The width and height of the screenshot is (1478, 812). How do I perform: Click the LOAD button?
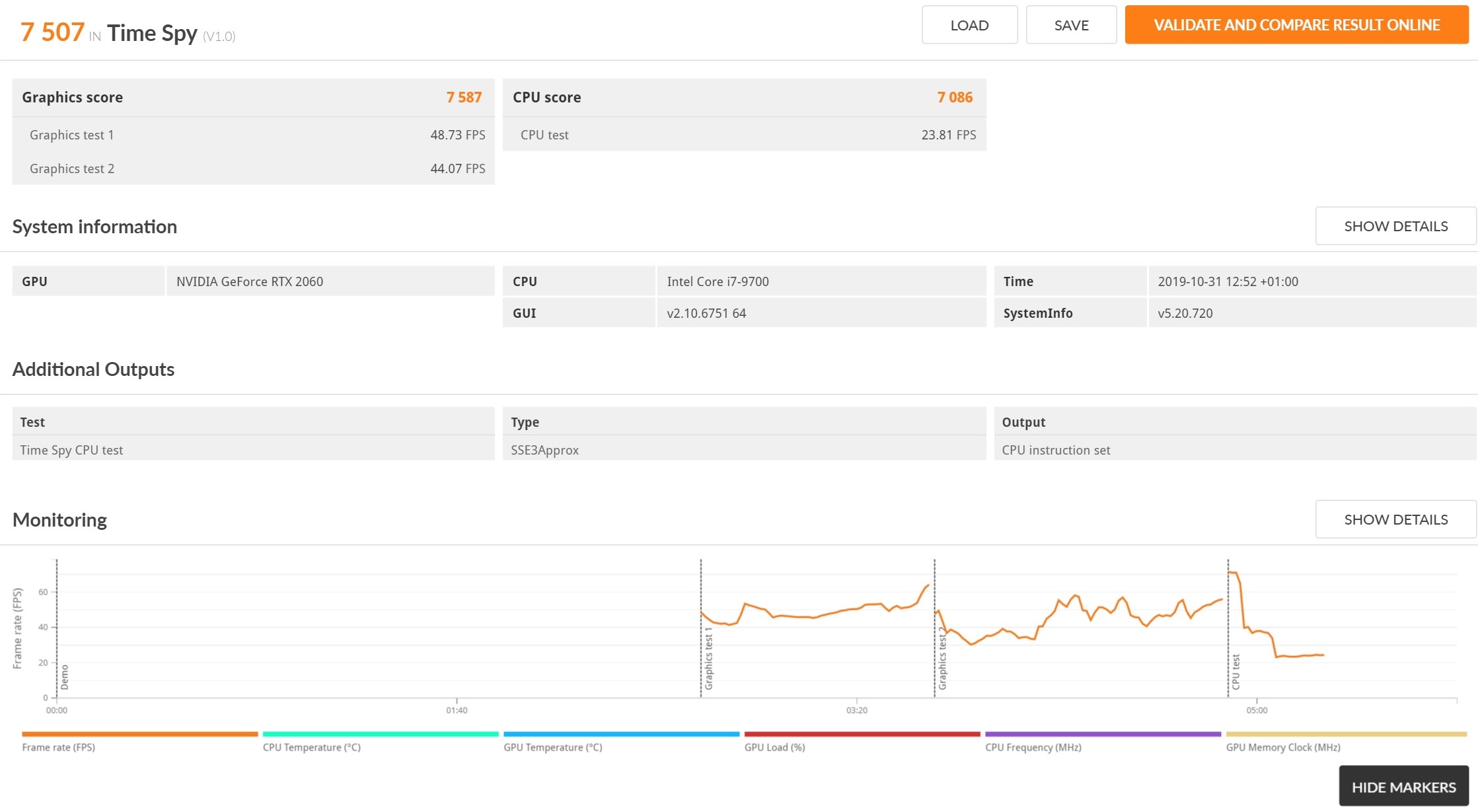[x=969, y=25]
